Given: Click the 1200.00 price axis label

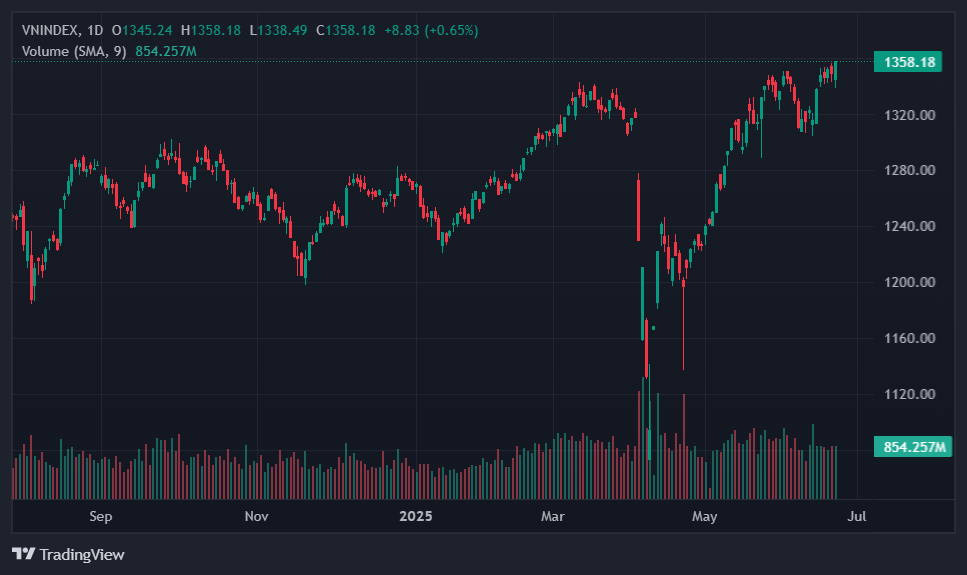Looking at the screenshot, I should tap(909, 282).
